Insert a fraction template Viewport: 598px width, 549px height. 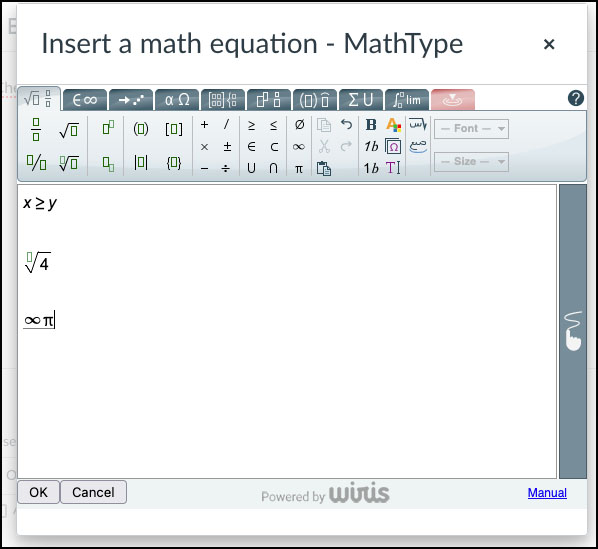click(x=36, y=130)
